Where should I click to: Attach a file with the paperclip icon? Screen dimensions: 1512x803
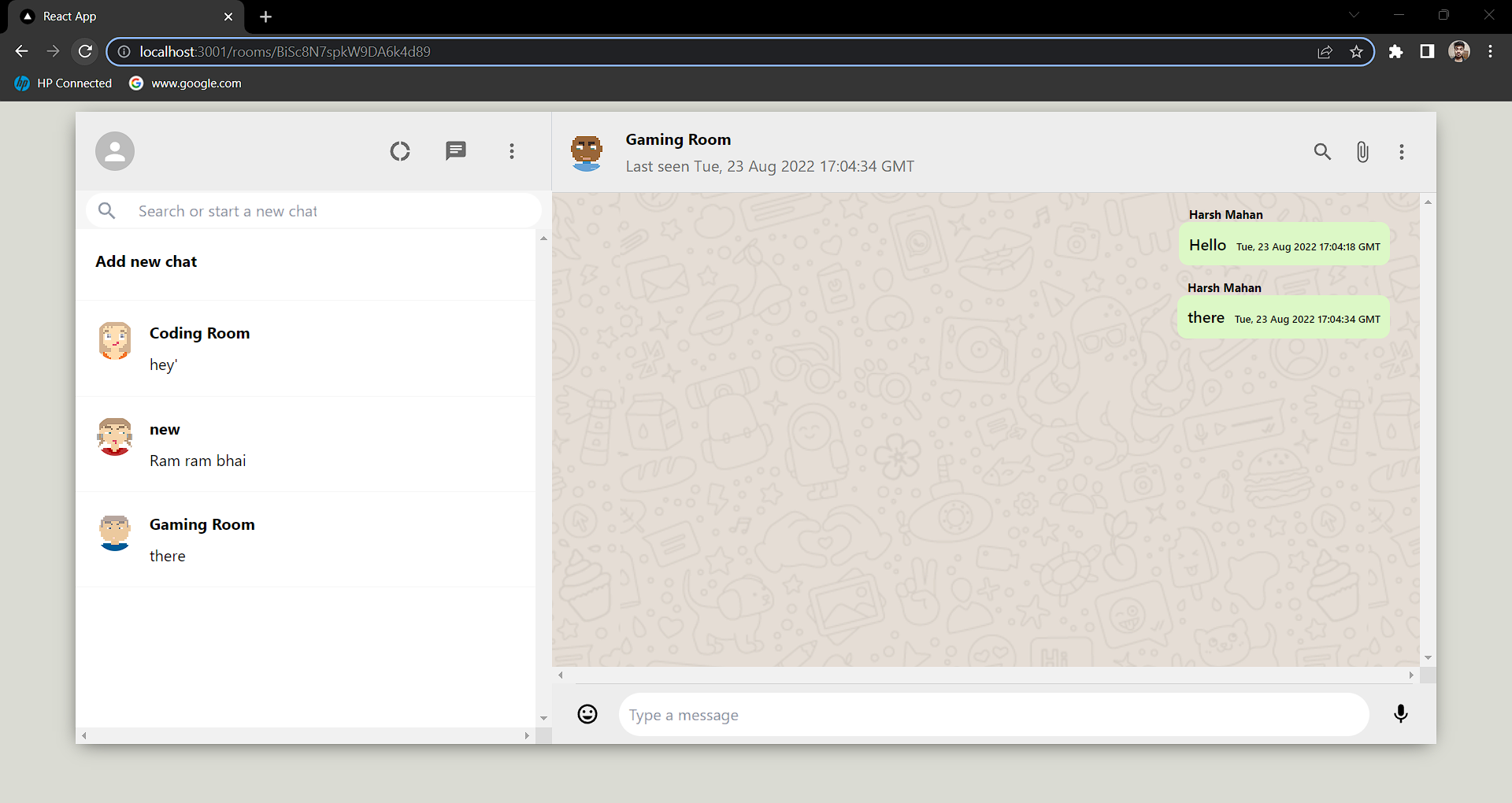click(x=1362, y=152)
